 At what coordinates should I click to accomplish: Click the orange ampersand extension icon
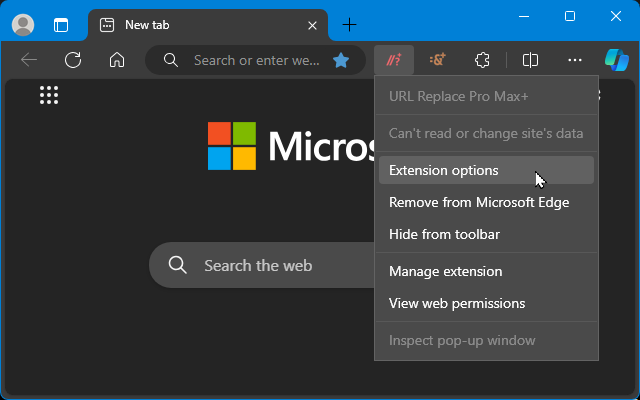(438, 60)
